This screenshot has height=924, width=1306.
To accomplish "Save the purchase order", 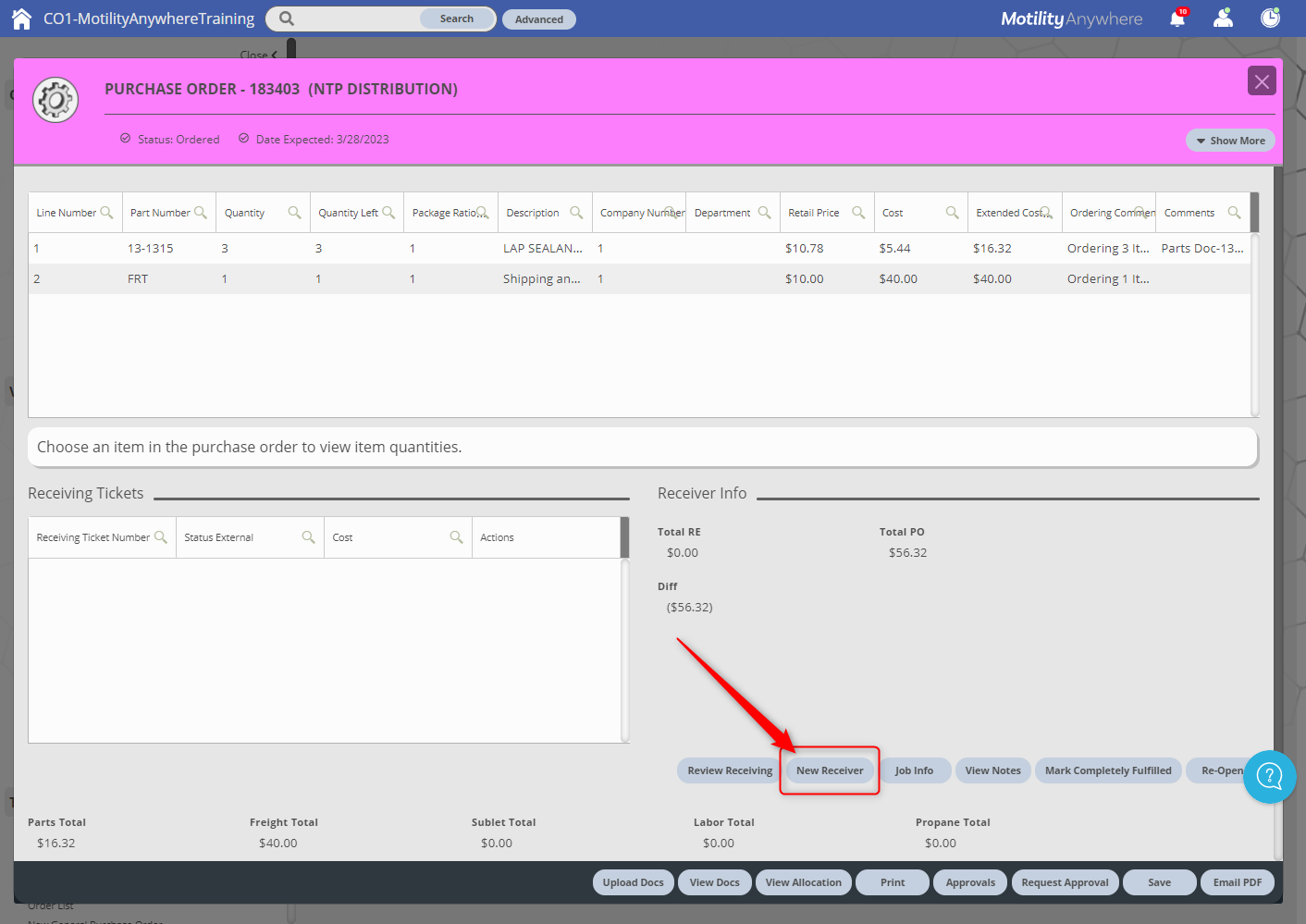I will point(1160,882).
